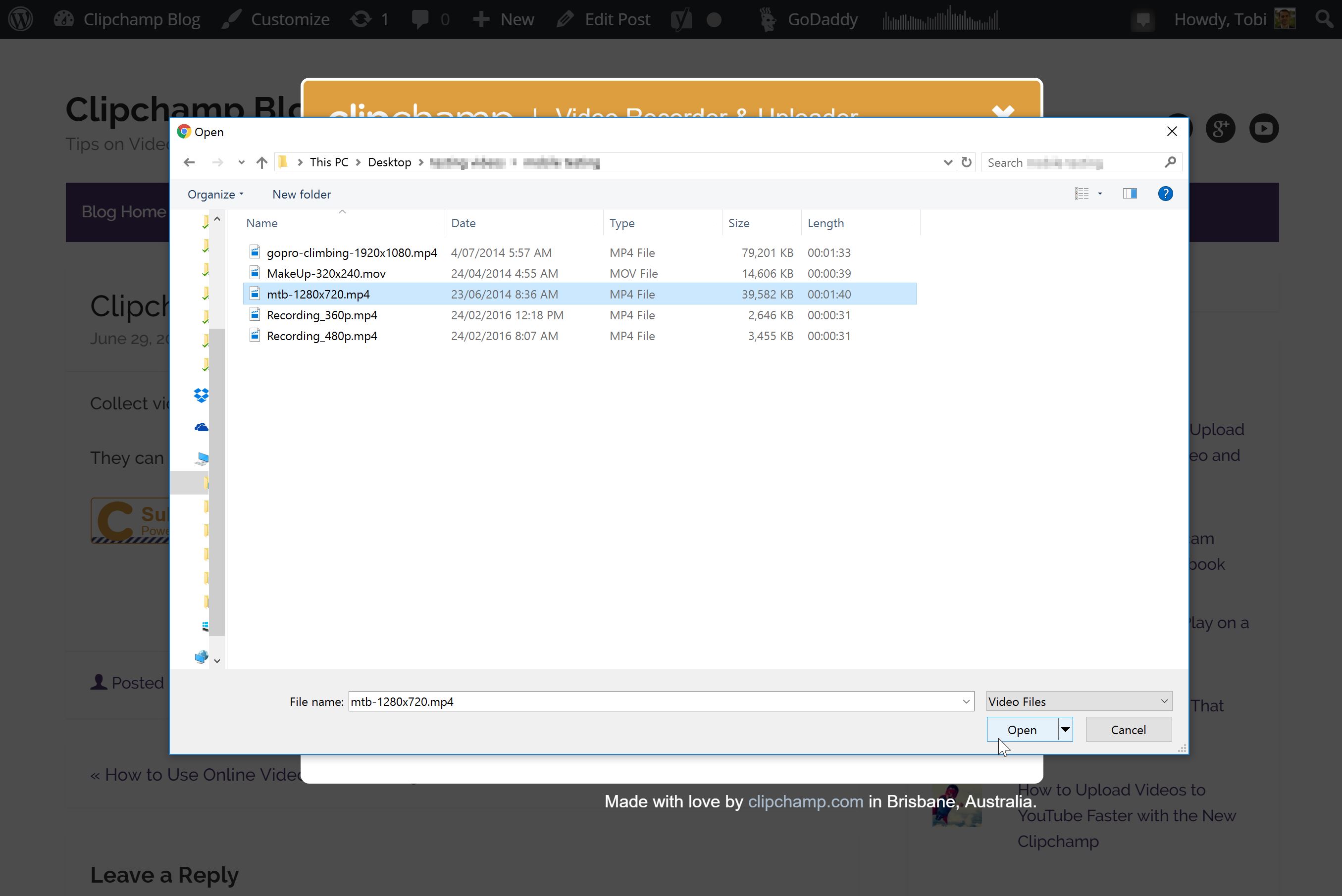
Task: Select mtb-1280x720.mp4 file name
Action: tap(318, 294)
